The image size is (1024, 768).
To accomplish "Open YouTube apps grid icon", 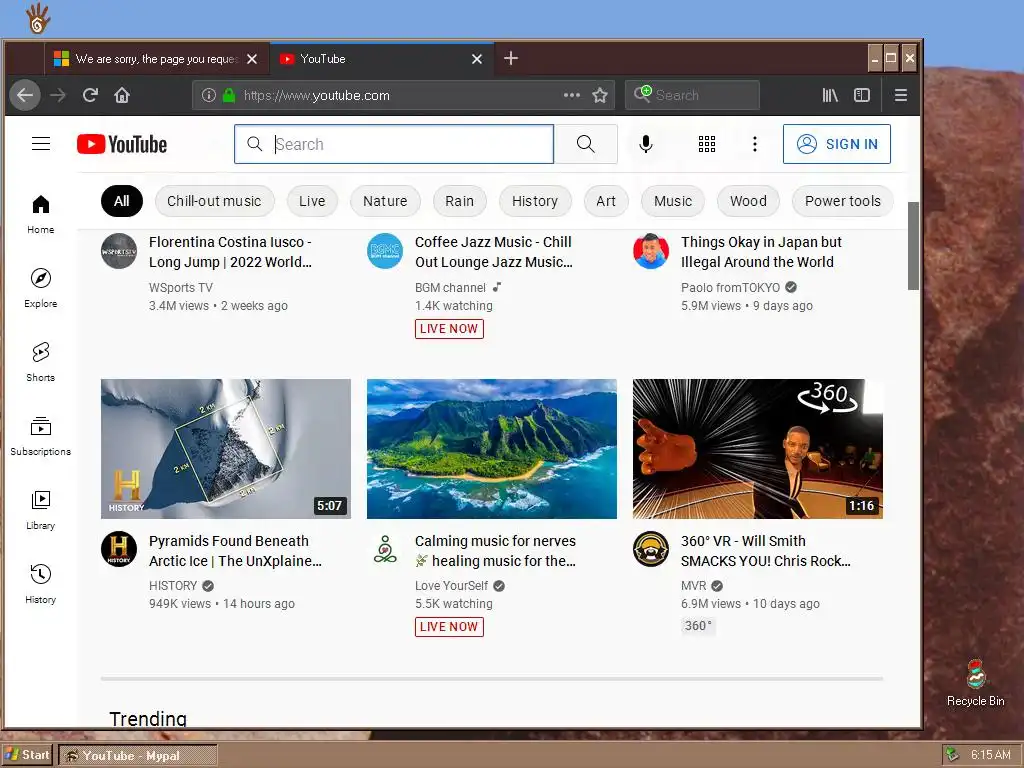I will [707, 144].
